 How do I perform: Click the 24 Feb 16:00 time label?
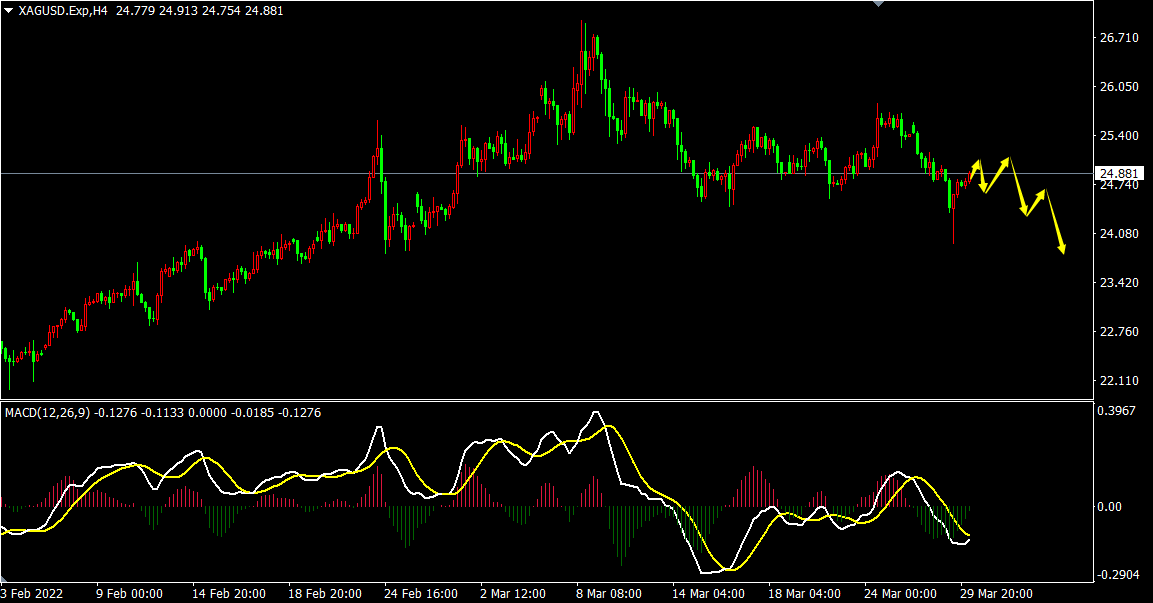(419, 593)
